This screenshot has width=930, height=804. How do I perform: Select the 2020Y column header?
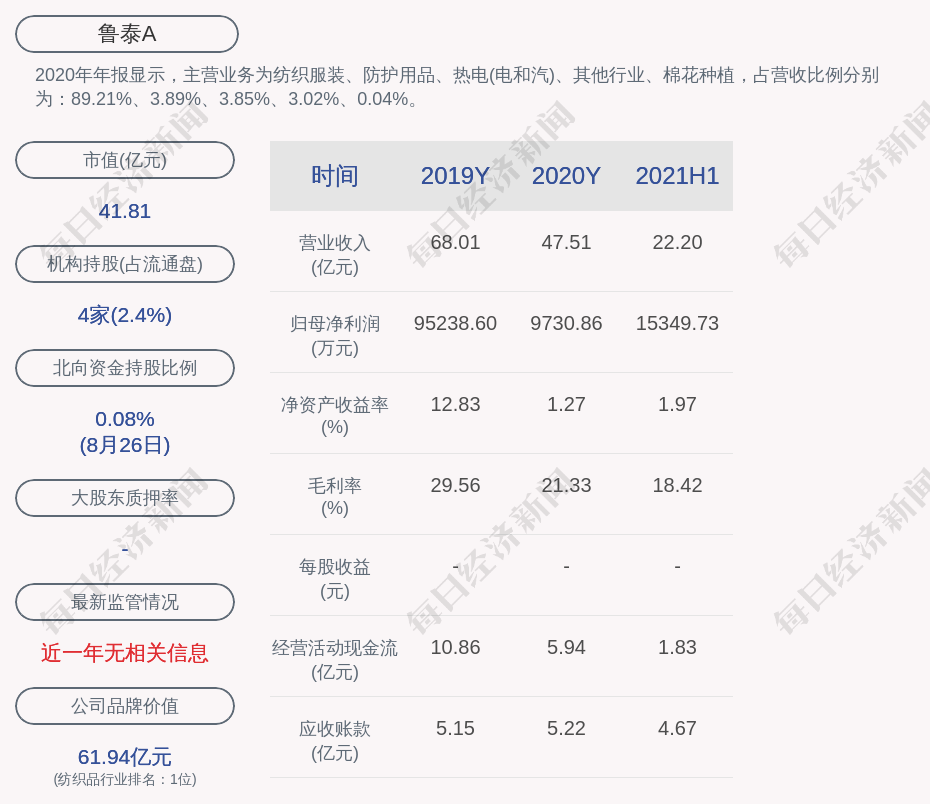pos(566,176)
